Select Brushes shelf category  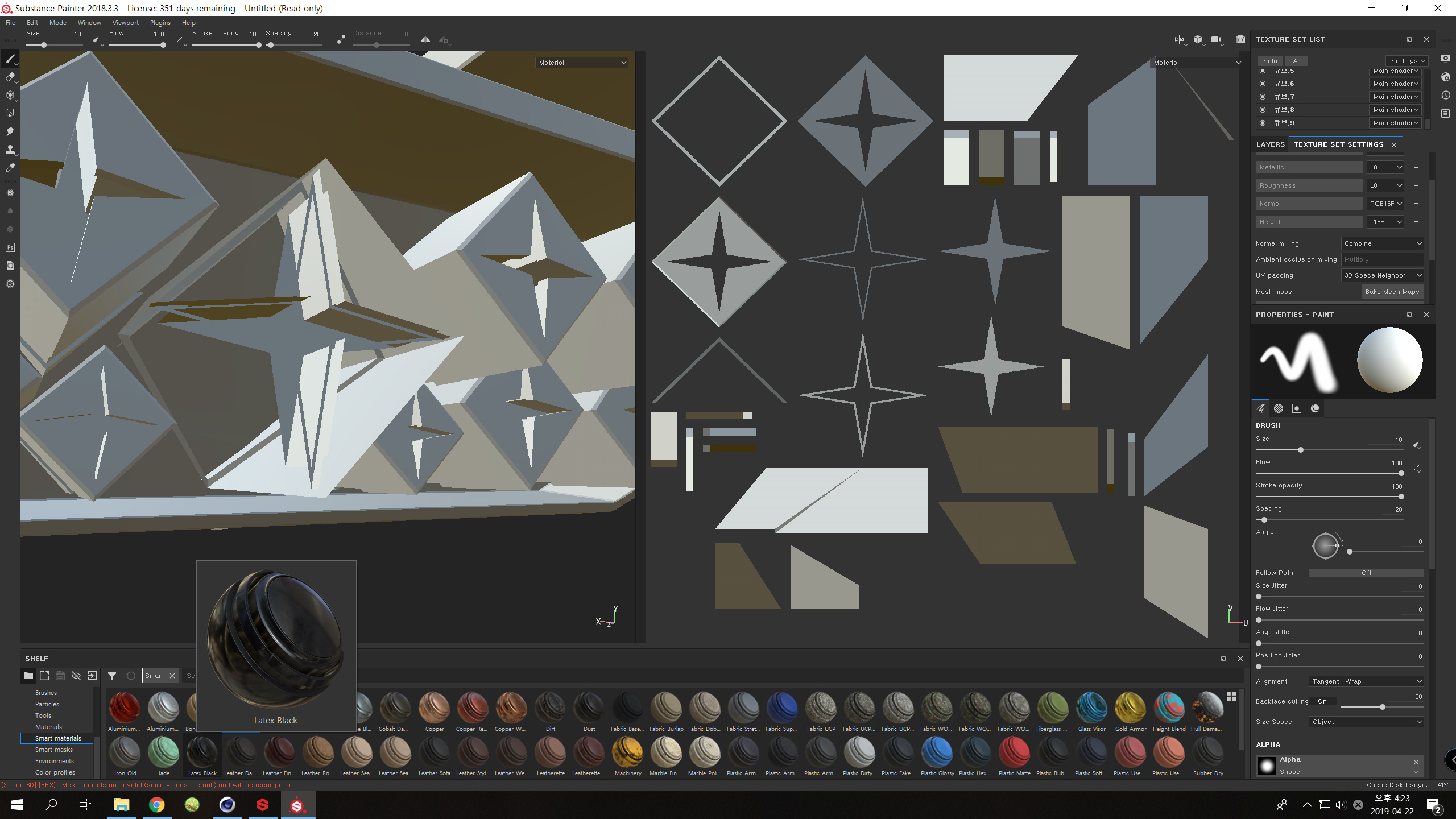[46, 693]
